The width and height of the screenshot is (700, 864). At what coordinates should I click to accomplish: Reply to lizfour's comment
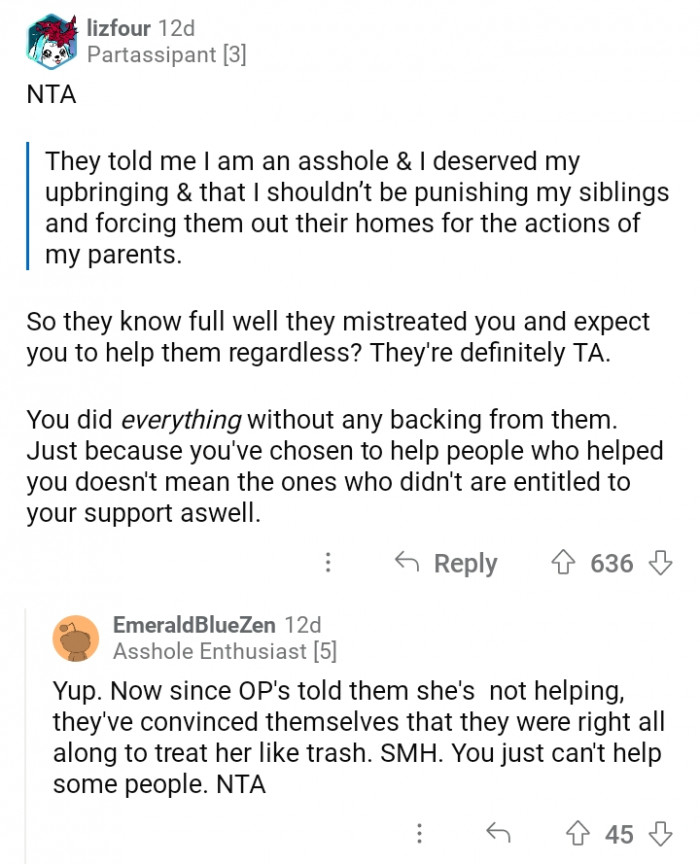point(447,563)
